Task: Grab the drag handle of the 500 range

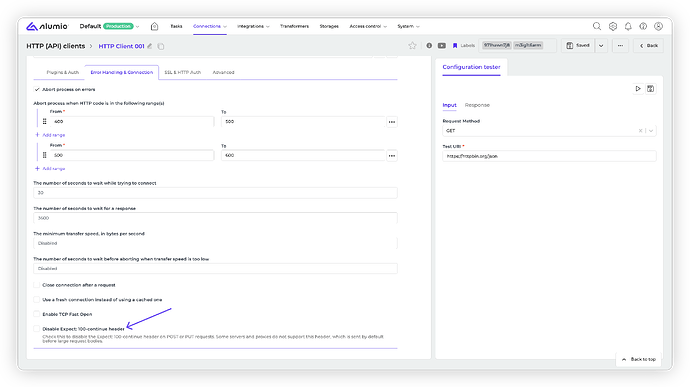Action: tap(44, 155)
